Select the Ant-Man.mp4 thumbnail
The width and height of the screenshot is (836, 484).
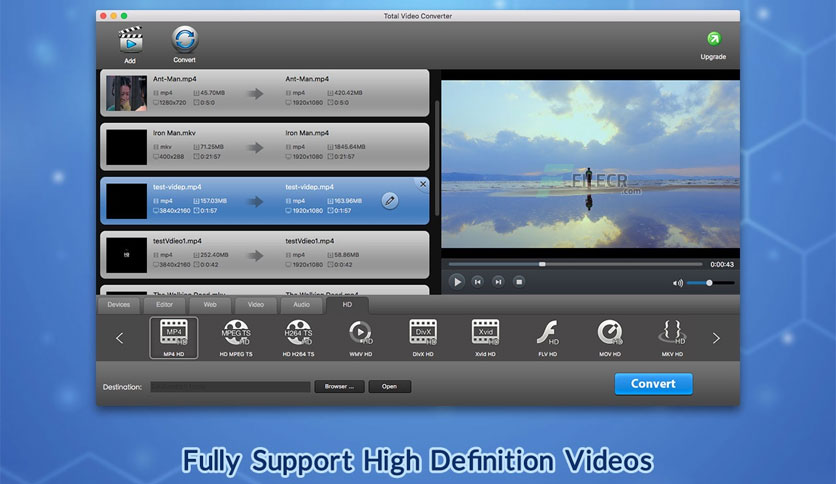(x=126, y=93)
